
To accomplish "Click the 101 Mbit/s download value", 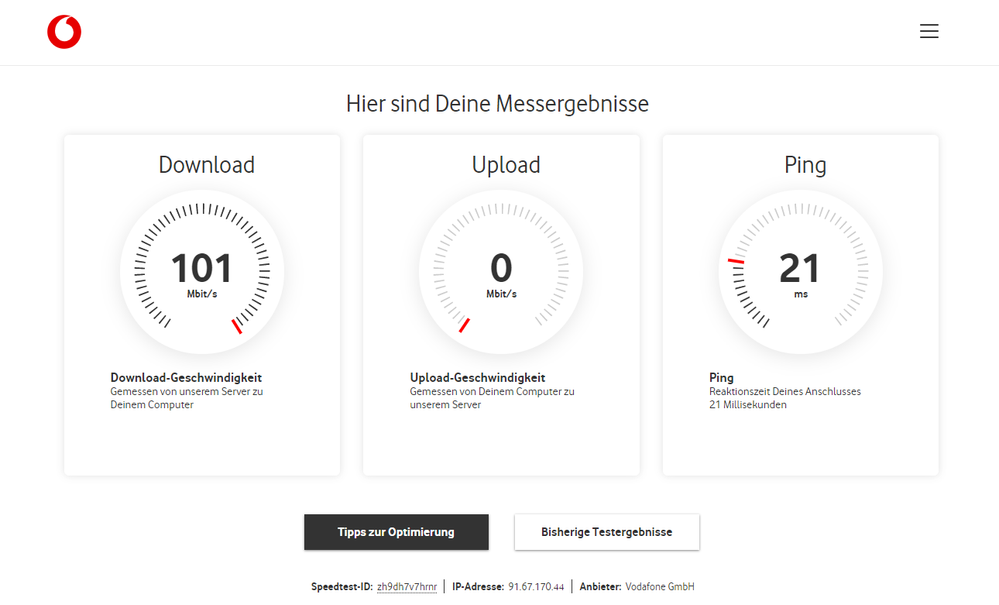I will [201, 268].
